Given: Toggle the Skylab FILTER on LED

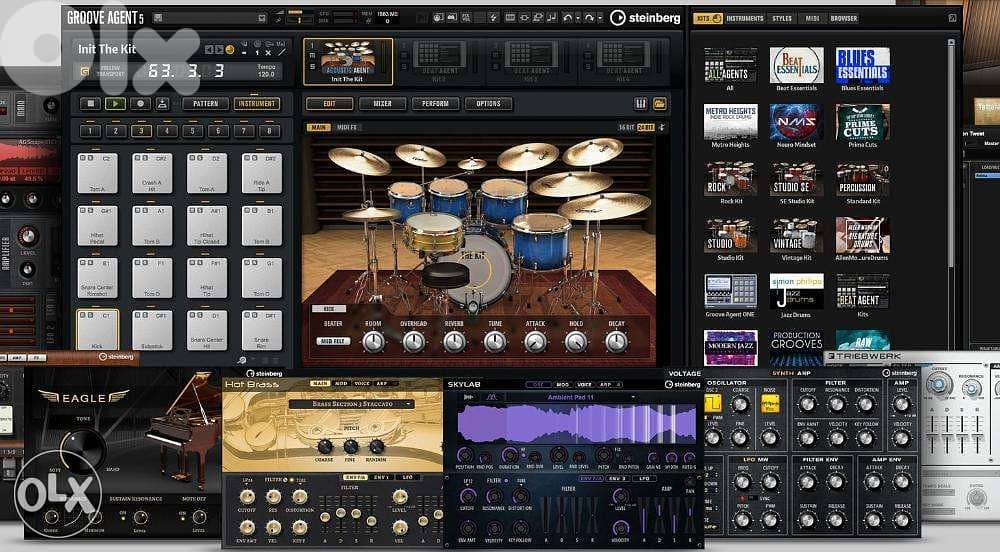Looking at the screenshot, I should tap(506, 481).
